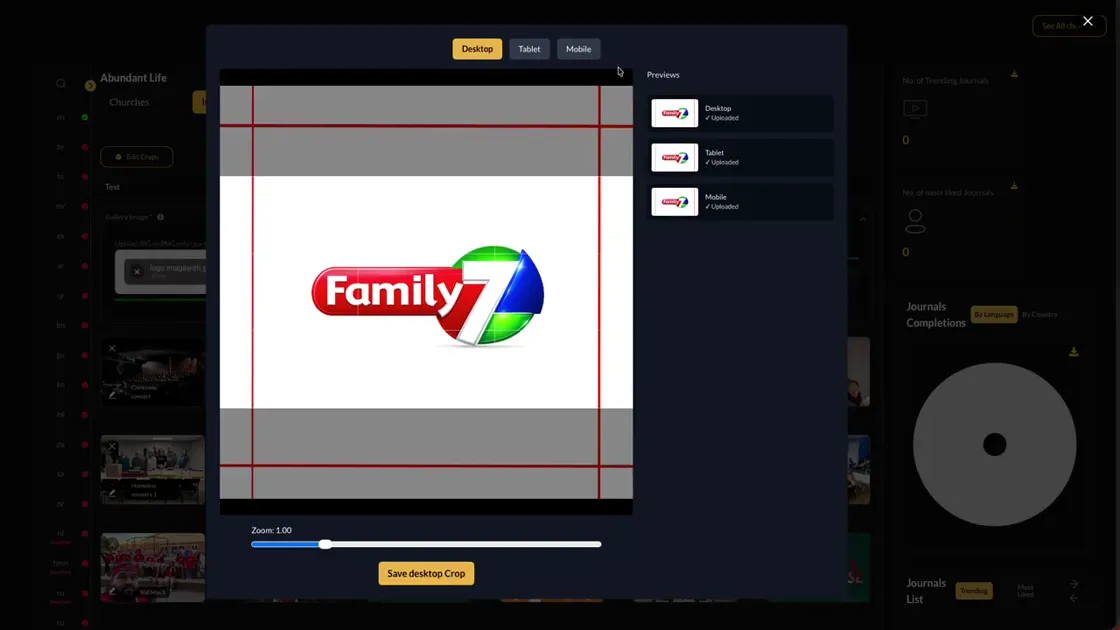Image resolution: width=1120 pixels, height=630 pixels.
Task: Open the Churches tab in background page
Action: (x=129, y=102)
